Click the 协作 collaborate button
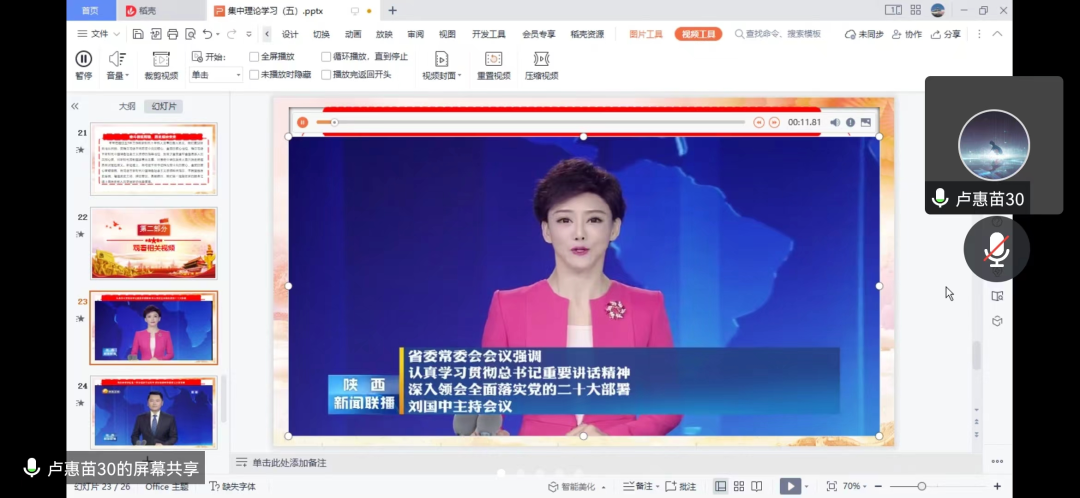 pyautogui.click(x=907, y=34)
